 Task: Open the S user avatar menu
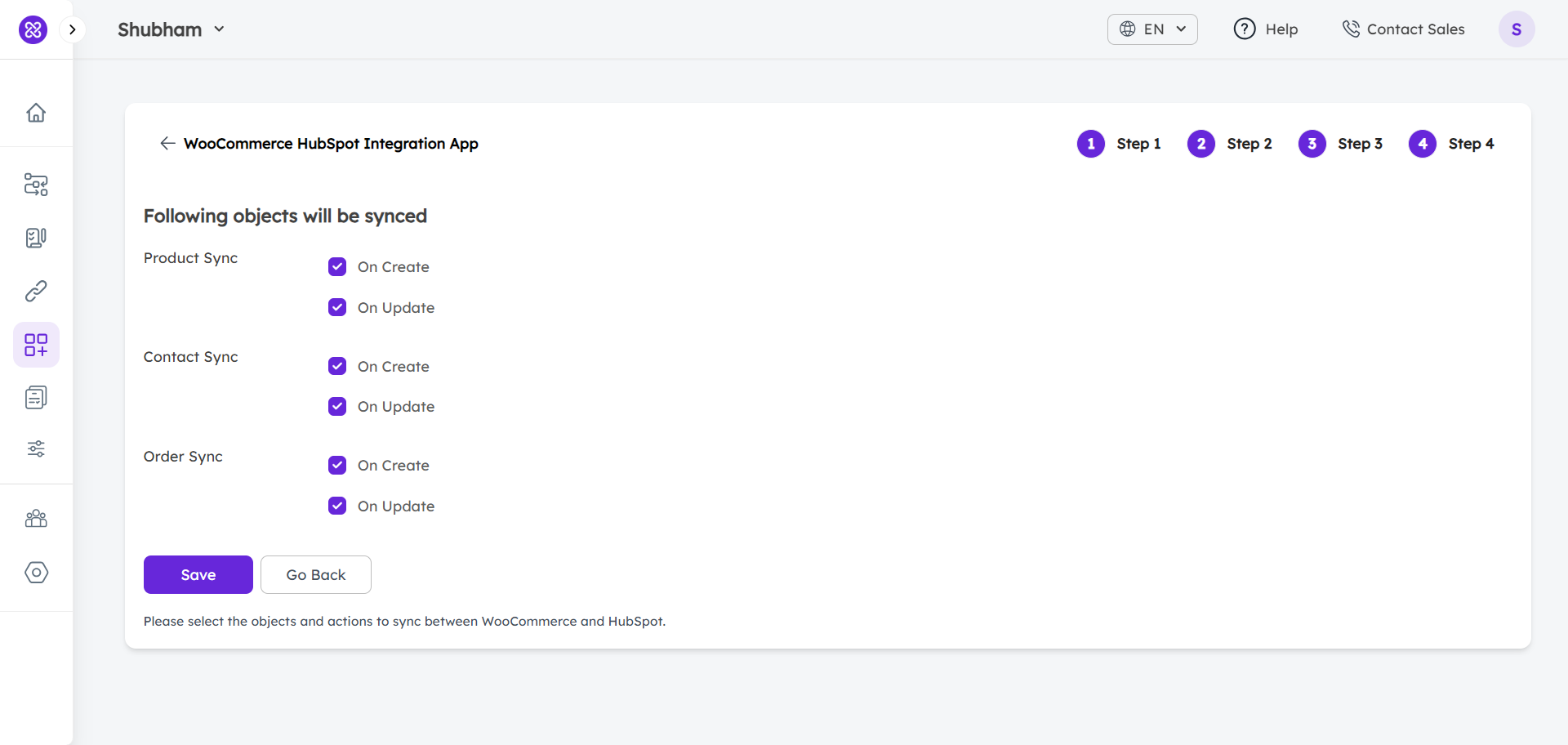point(1517,29)
